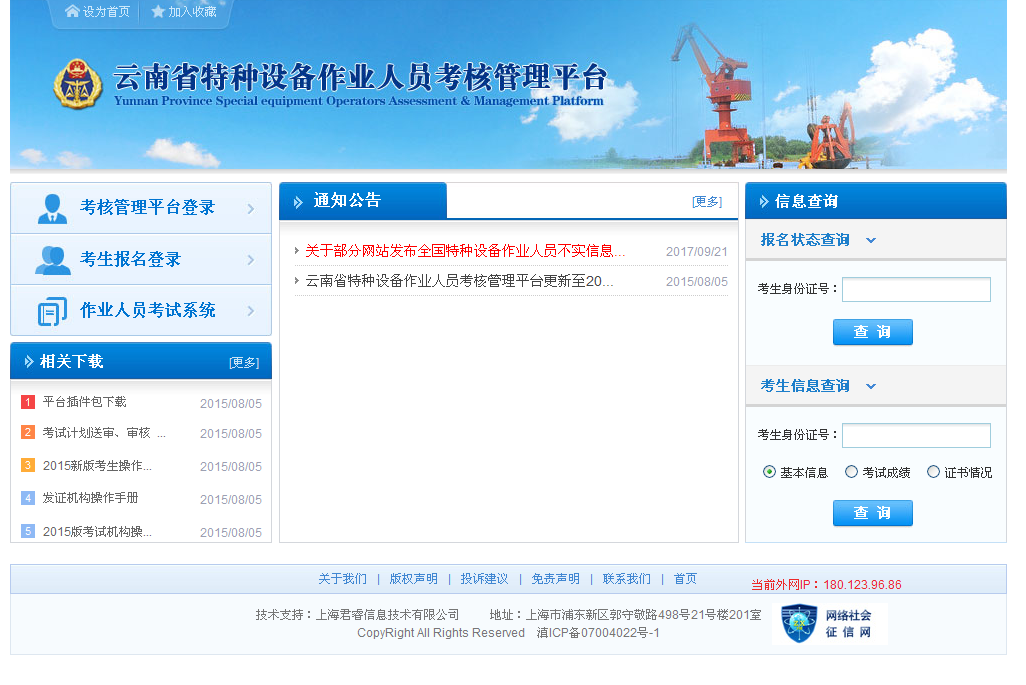This screenshot has height=685, width=1026.
Task: Click the star icon for 加入收藏
Action: point(158,12)
